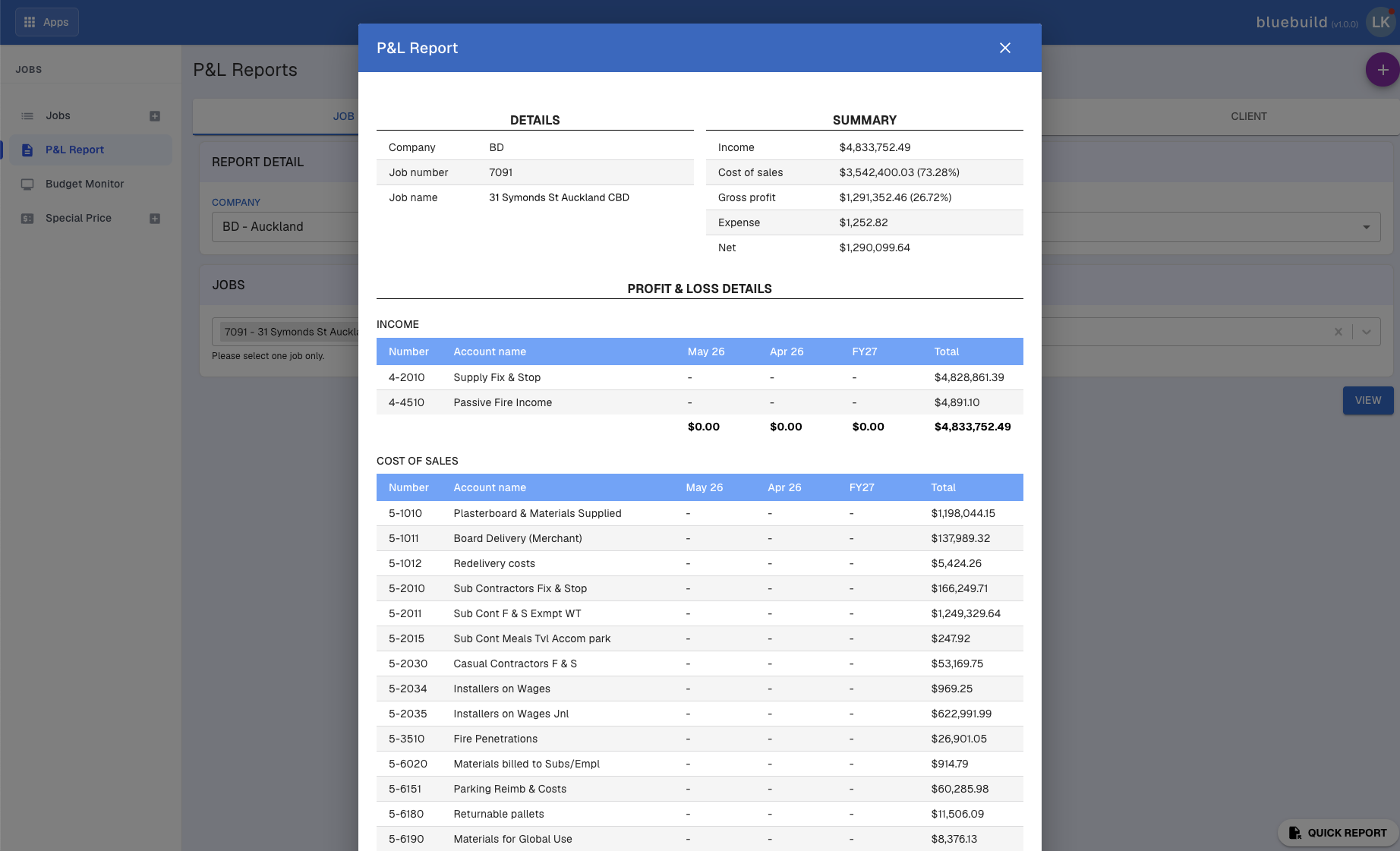Click Cost of sales value $3,542,400.03 (73.28%)
1400x851 pixels.
click(899, 172)
